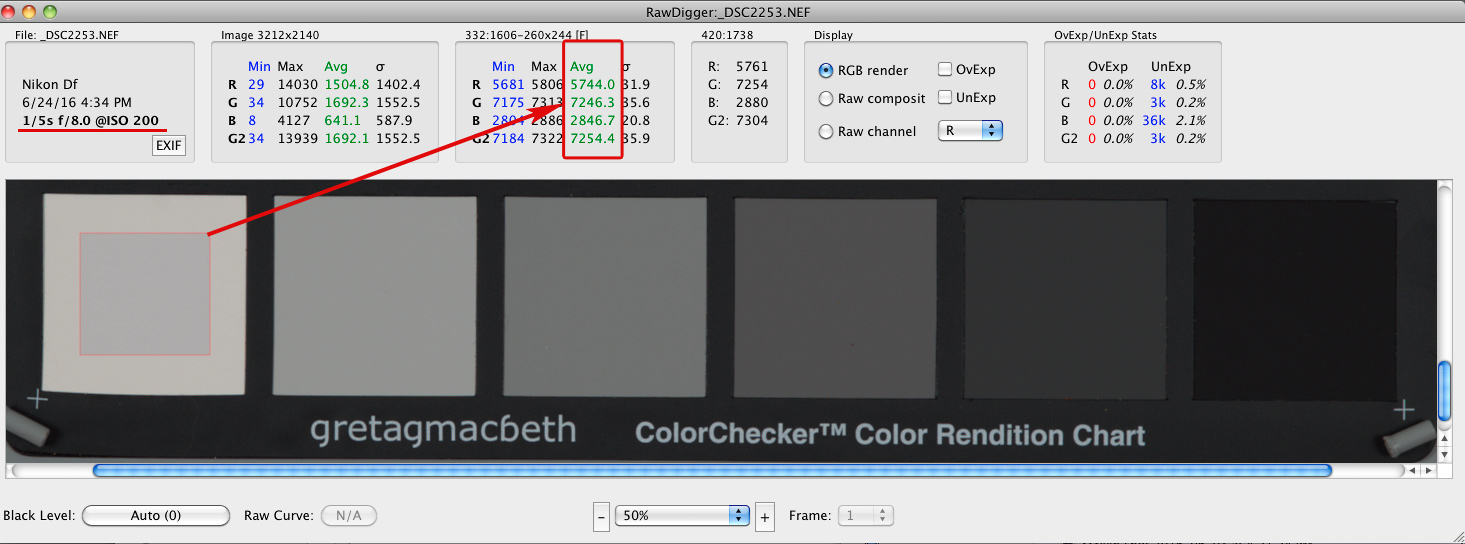Select the RGB render radio button
Screen dimensions: 1465x544
[x=826, y=71]
